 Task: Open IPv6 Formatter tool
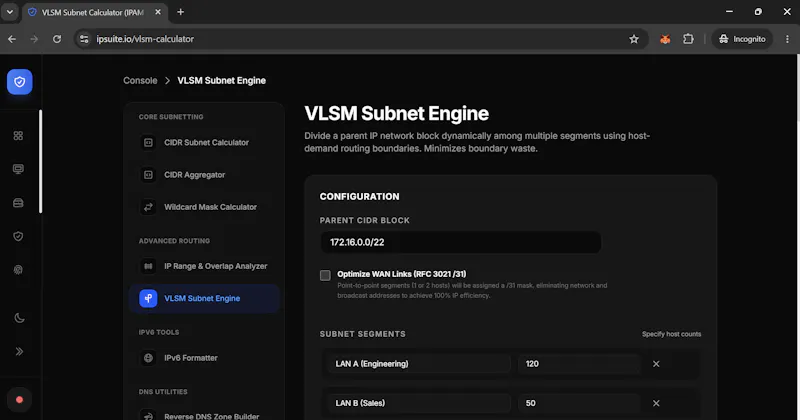(204, 358)
